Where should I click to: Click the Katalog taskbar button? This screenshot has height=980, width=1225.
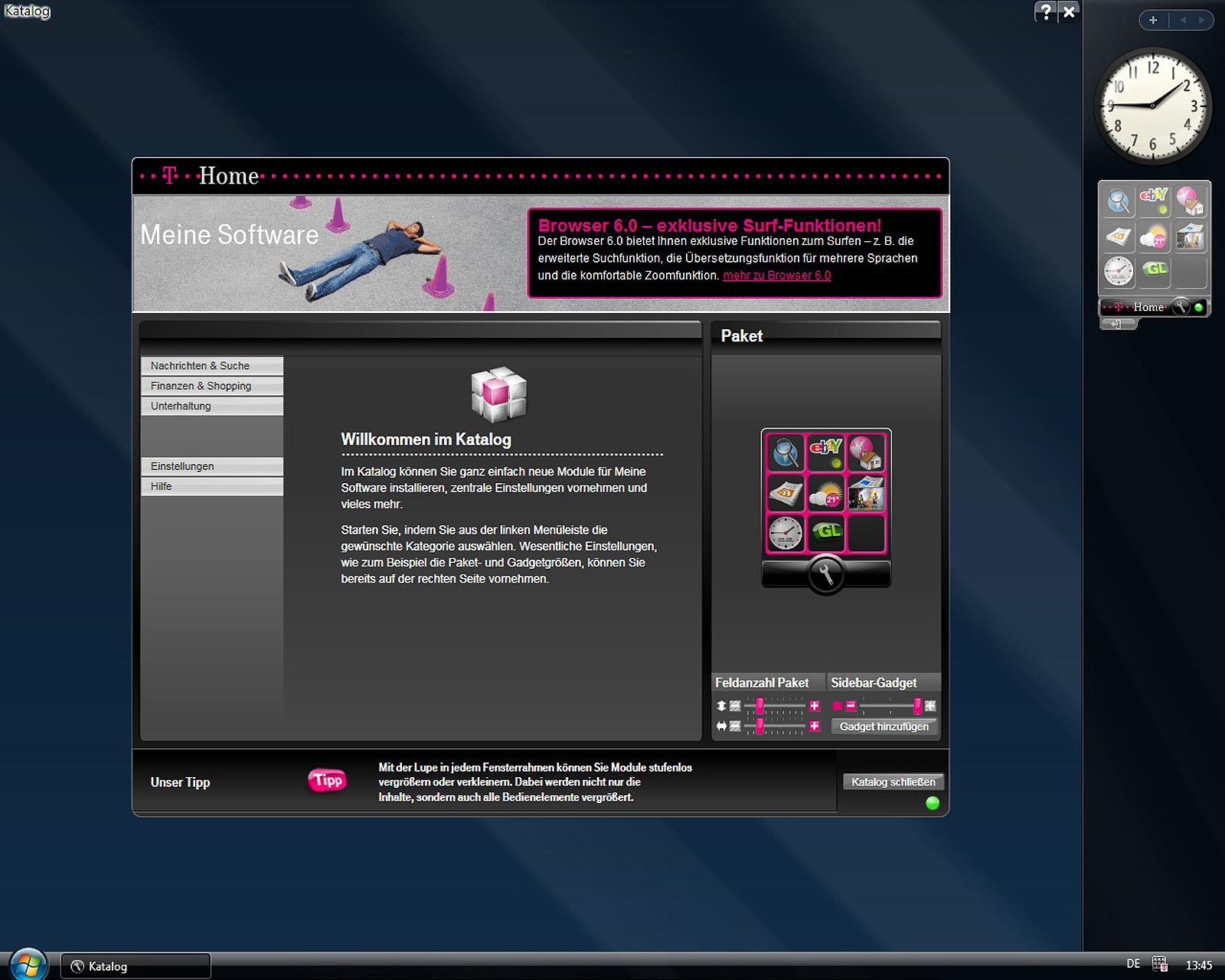136,966
